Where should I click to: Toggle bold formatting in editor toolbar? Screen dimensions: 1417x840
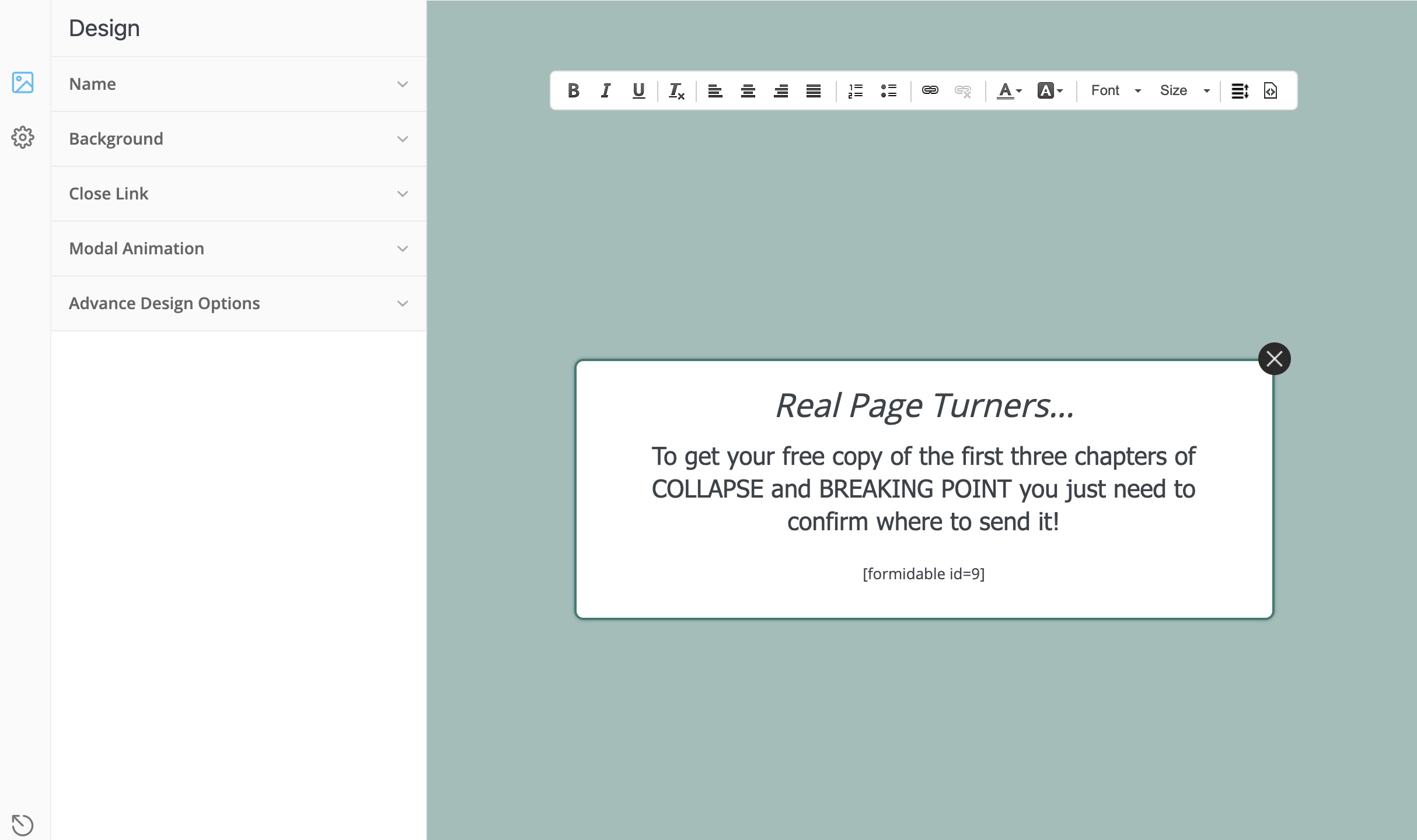(573, 90)
